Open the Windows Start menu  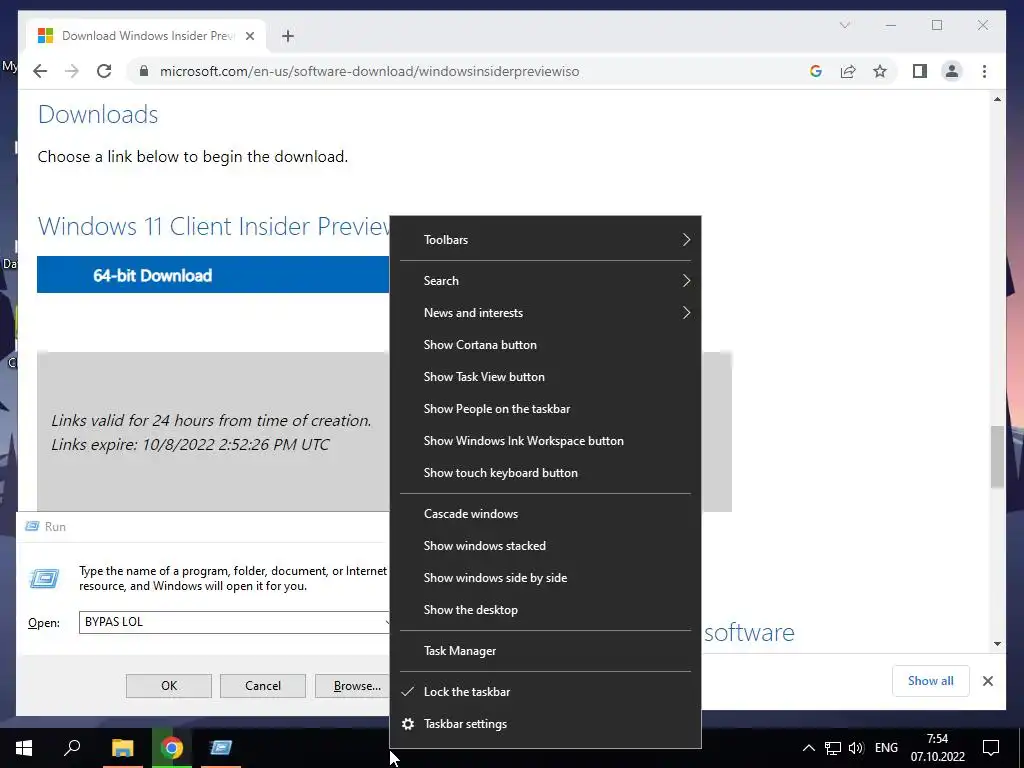tap(24, 748)
